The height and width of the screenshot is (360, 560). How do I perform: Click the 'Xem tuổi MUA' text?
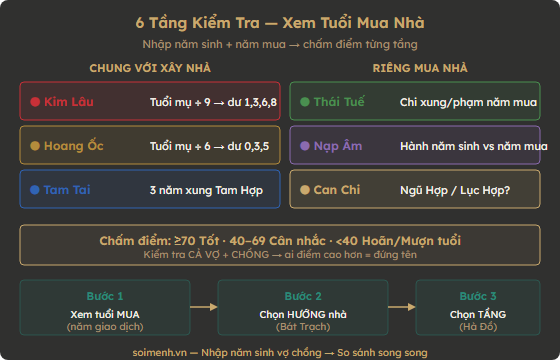point(105,314)
